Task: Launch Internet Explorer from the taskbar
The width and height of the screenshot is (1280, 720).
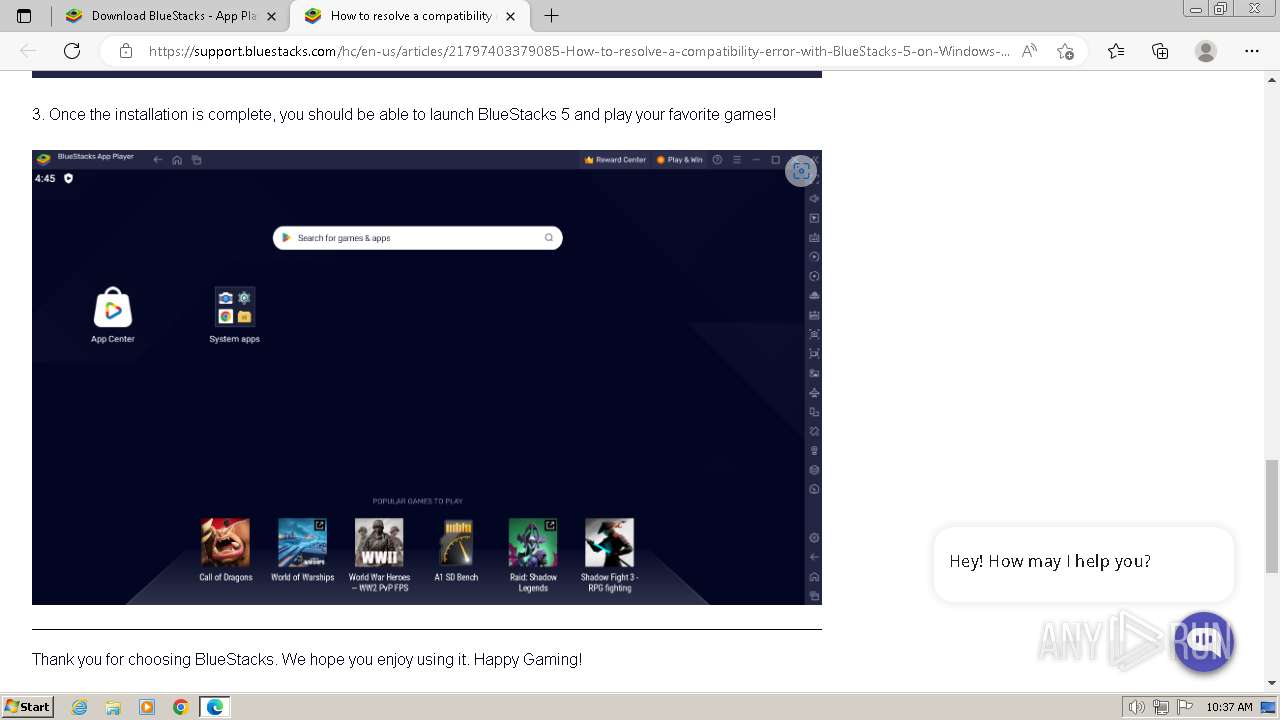Action: pyautogui.click(x=80, y=707)
